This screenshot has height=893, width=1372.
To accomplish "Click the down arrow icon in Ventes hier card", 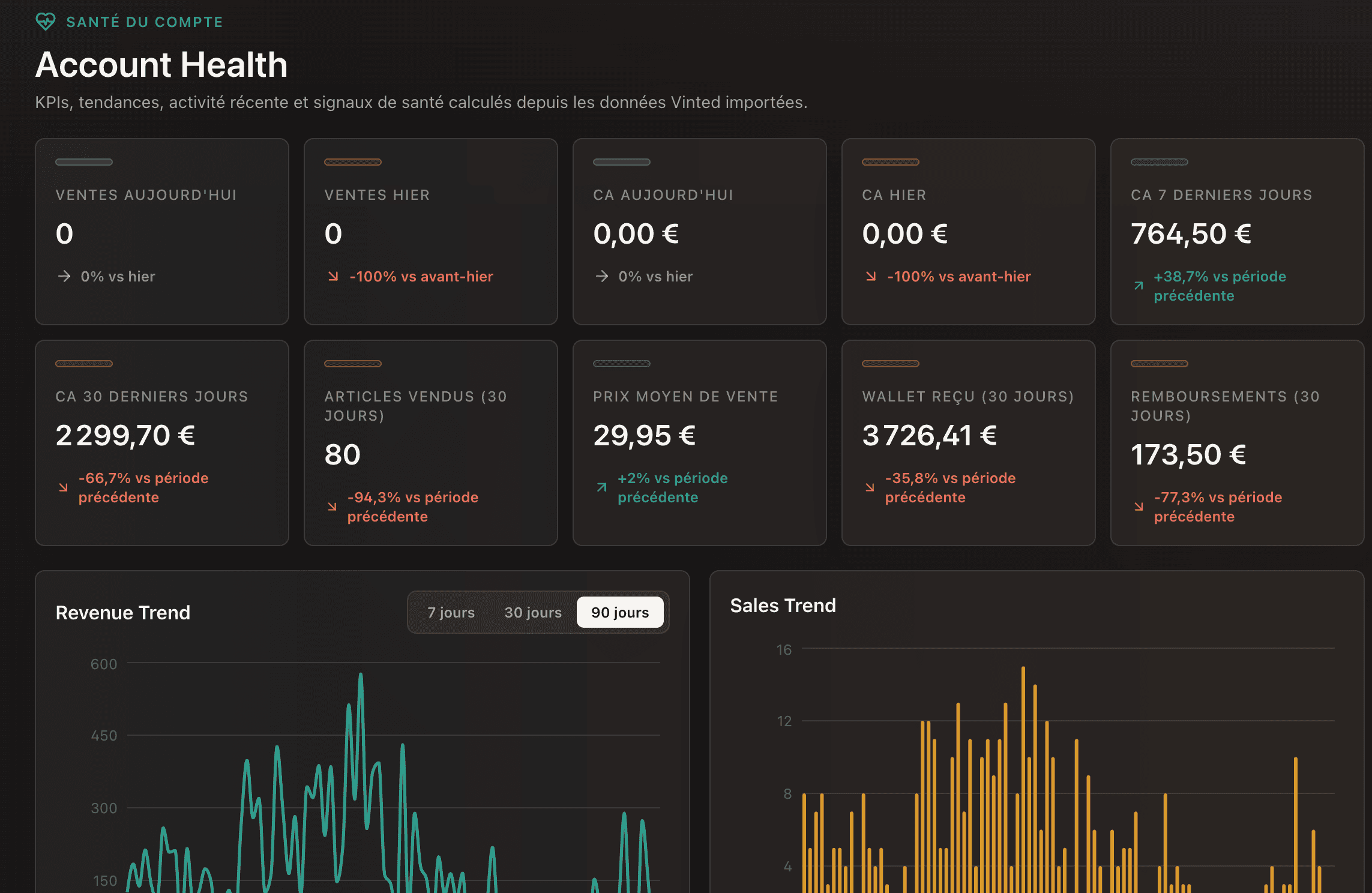I will coord(333,276).
